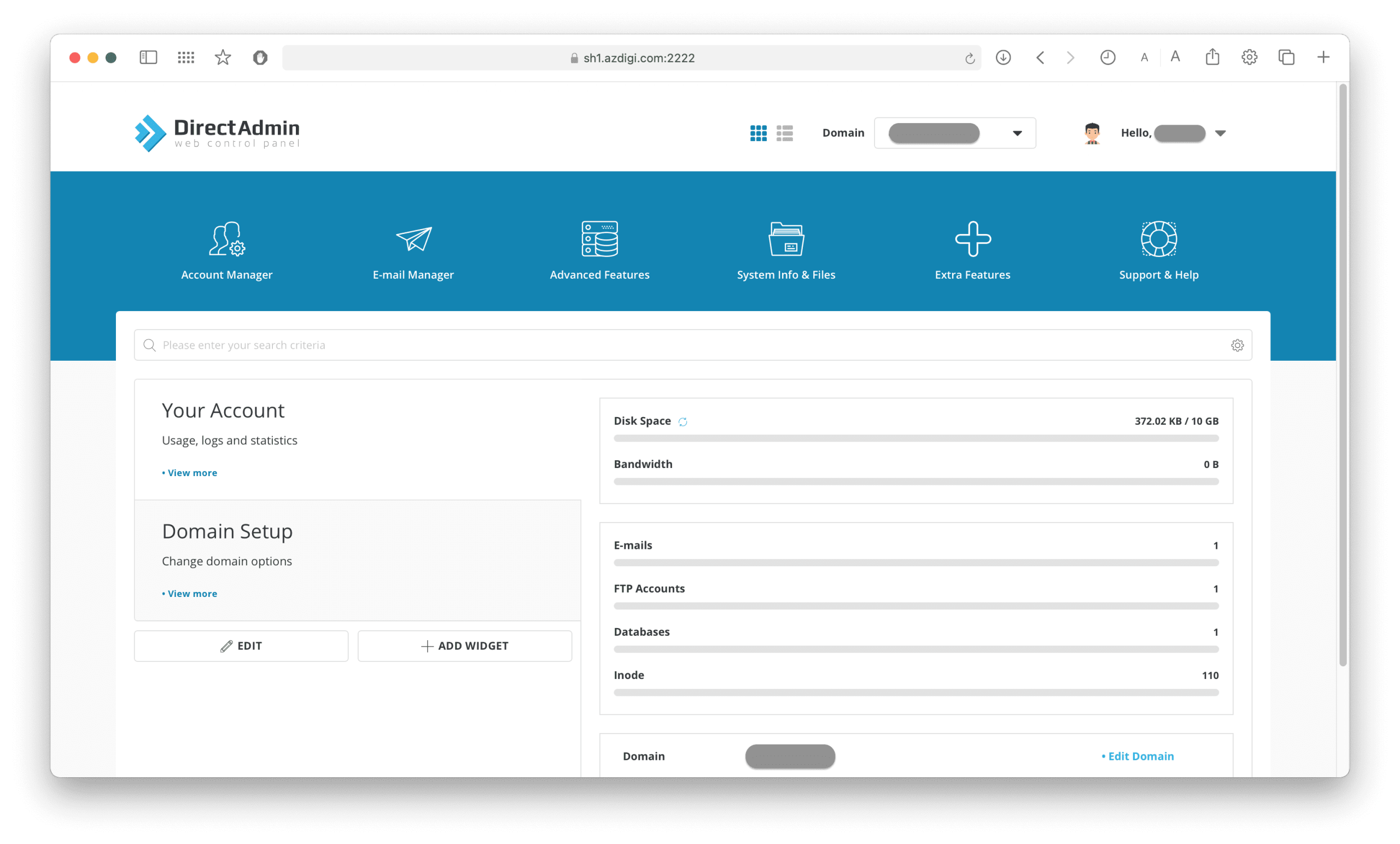Click the Edit Domain link
This screenshot has width=1400, height=844.
point(1140,756)
